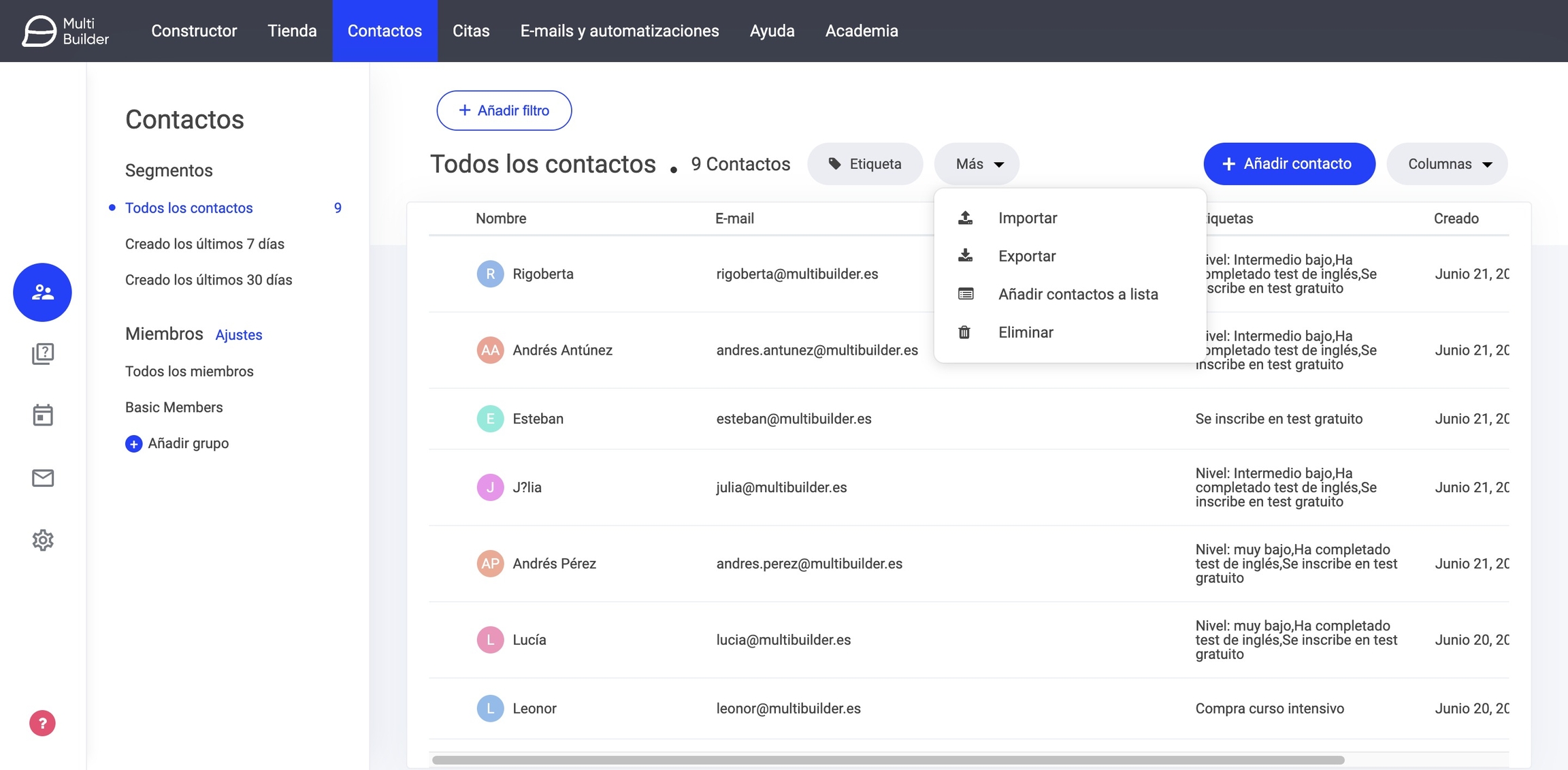The image size is (1568, 770).
Task: Choose Exportar in the Más menu
Action: coord(1026,256)
